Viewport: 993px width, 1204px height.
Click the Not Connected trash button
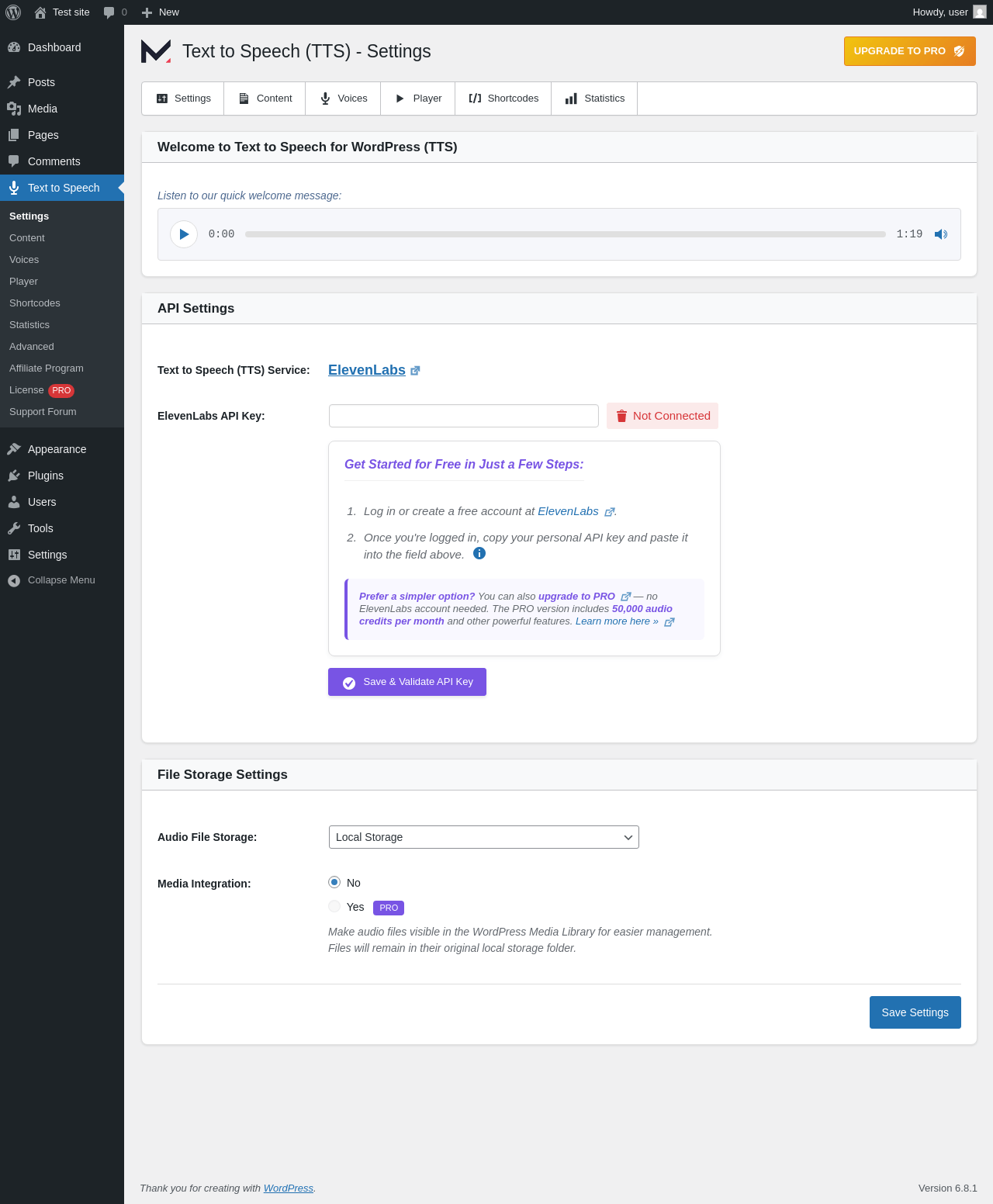(x=663, y=416)
